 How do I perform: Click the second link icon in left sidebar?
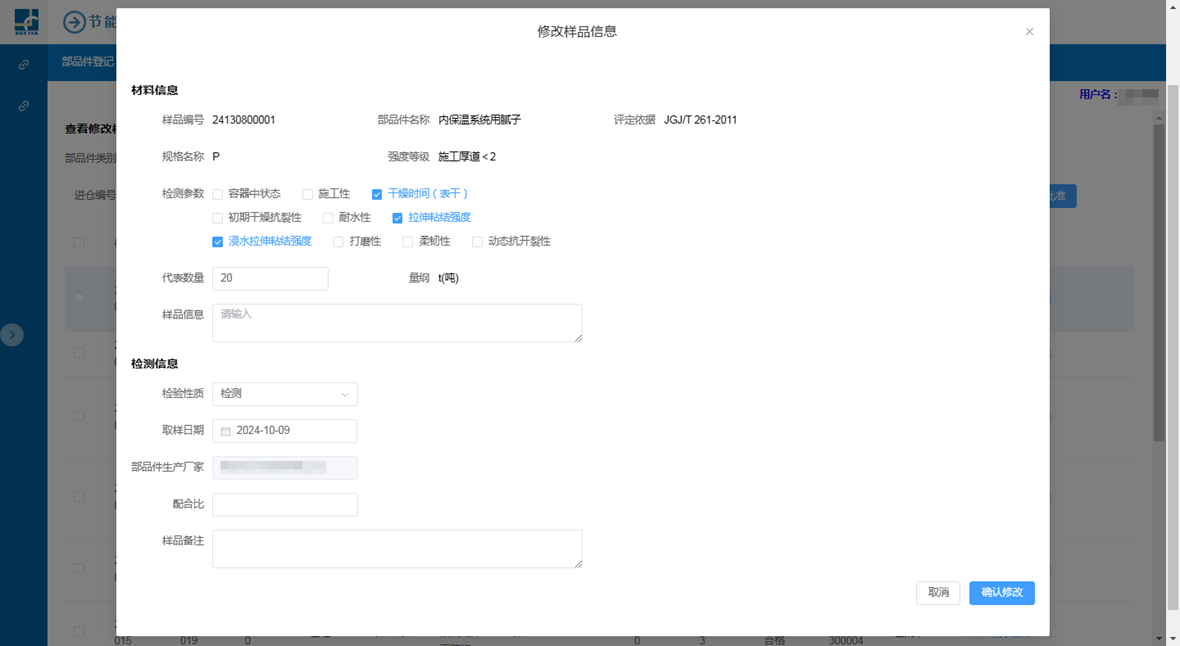click(x=24, y=106)
